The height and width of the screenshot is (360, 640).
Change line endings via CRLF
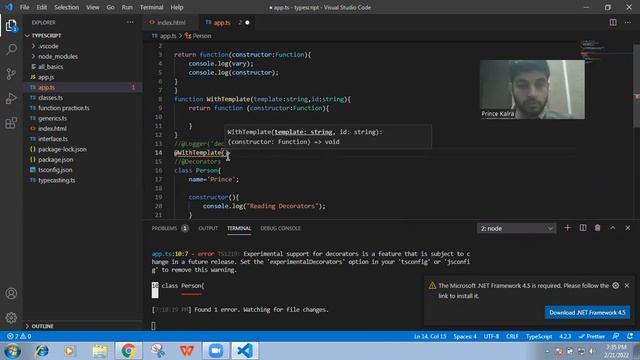click(512, 336)
